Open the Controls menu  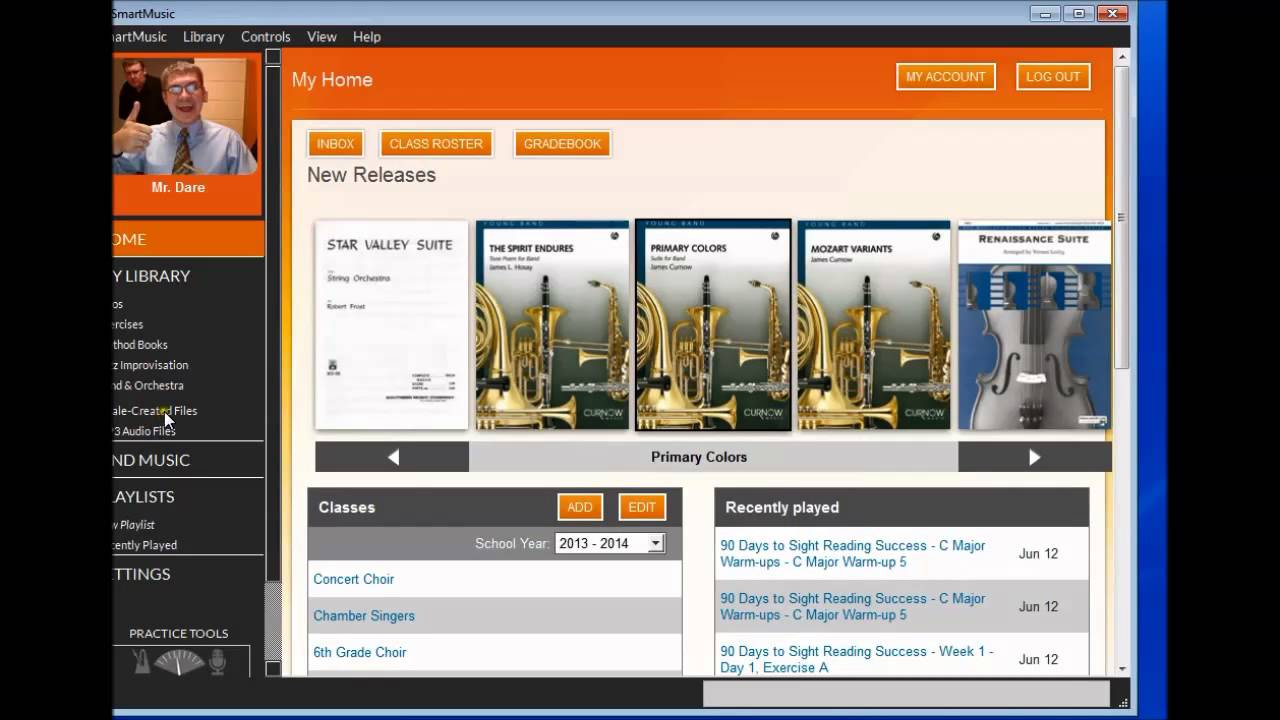265,36
